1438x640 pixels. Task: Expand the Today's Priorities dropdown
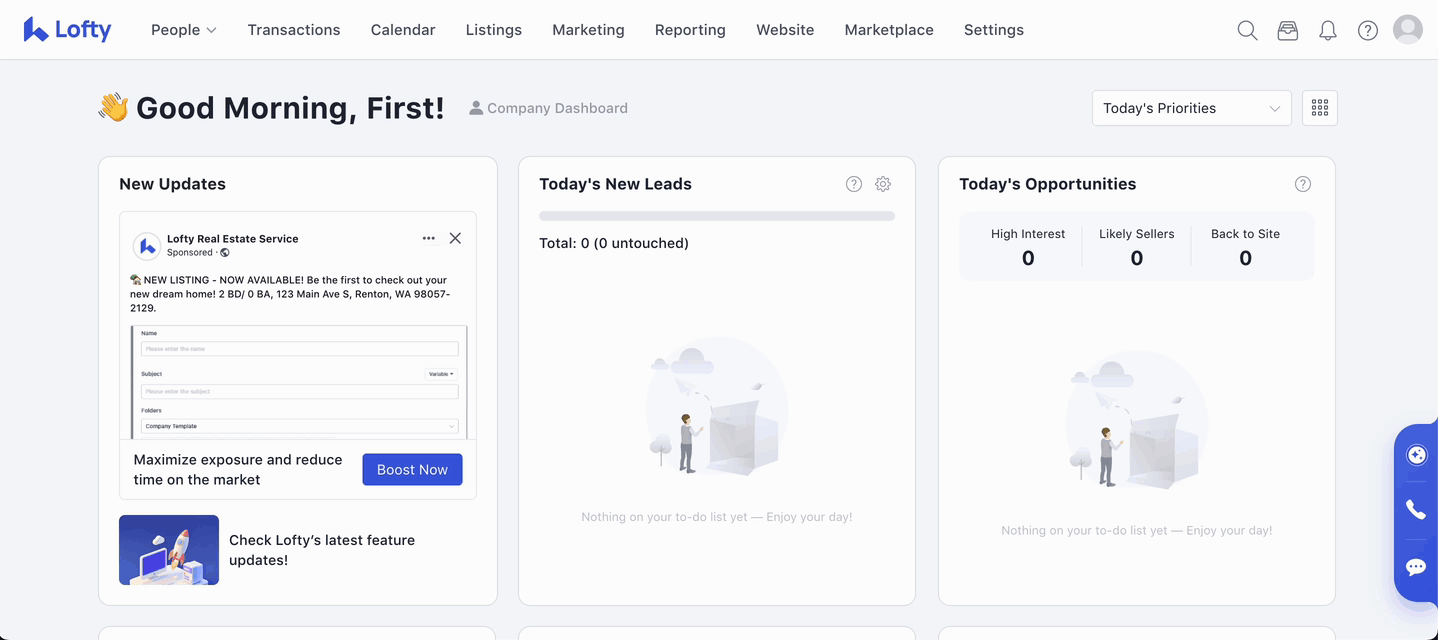tap(1191, 108)
